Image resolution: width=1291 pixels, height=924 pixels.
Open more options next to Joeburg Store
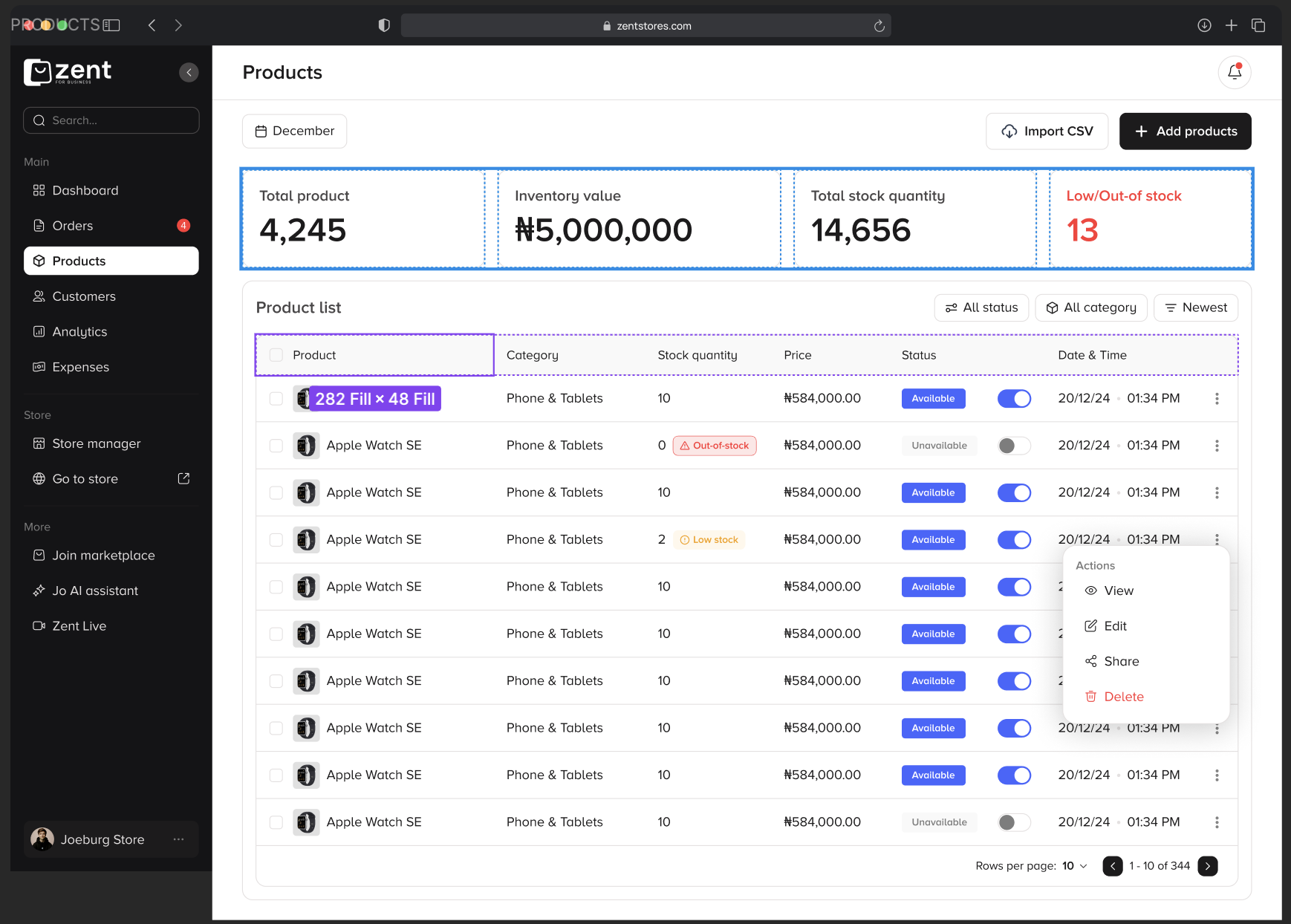pyautogui.click(x=178, y=839)
